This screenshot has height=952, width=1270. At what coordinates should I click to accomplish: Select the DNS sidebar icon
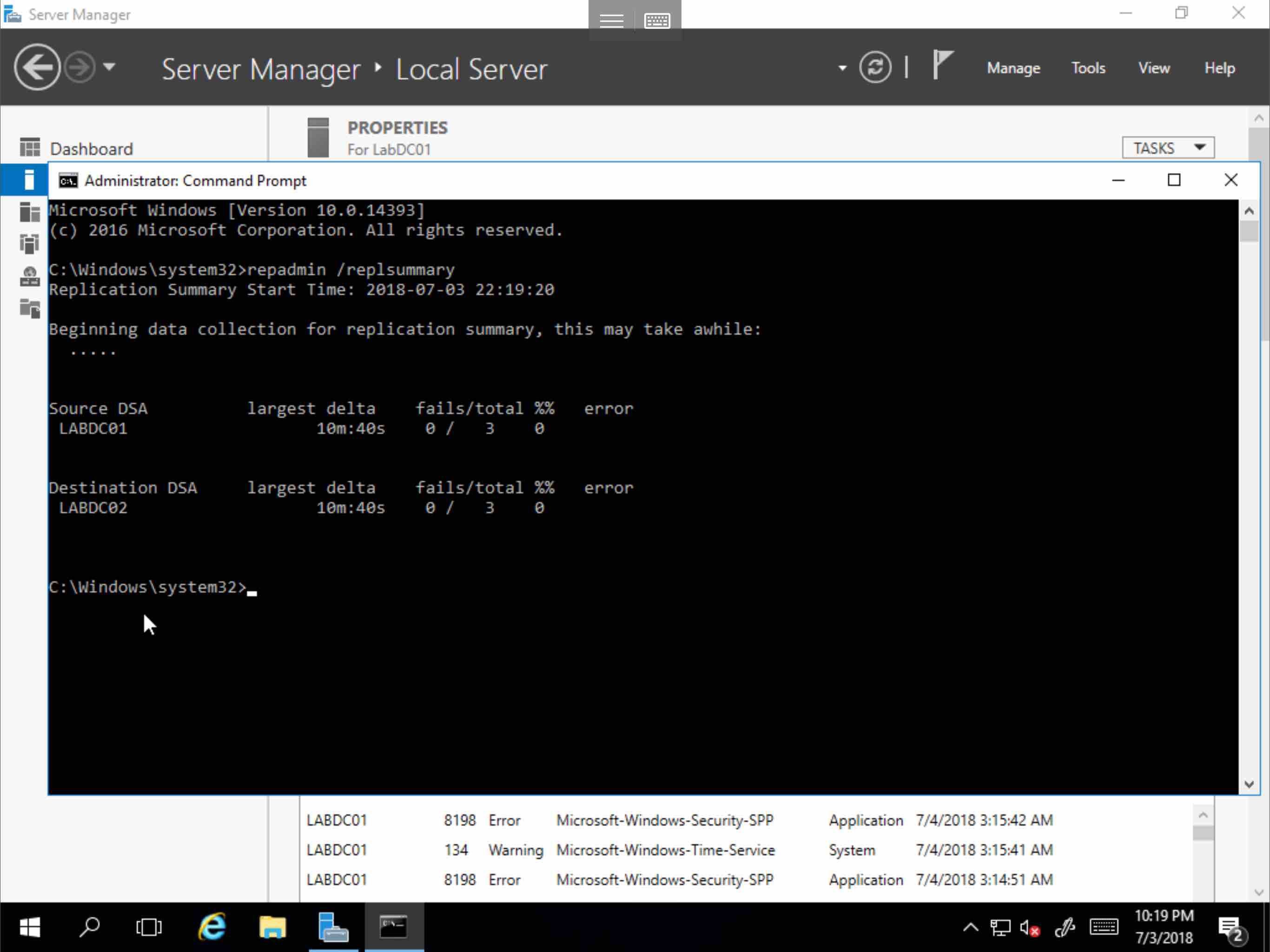29,276
